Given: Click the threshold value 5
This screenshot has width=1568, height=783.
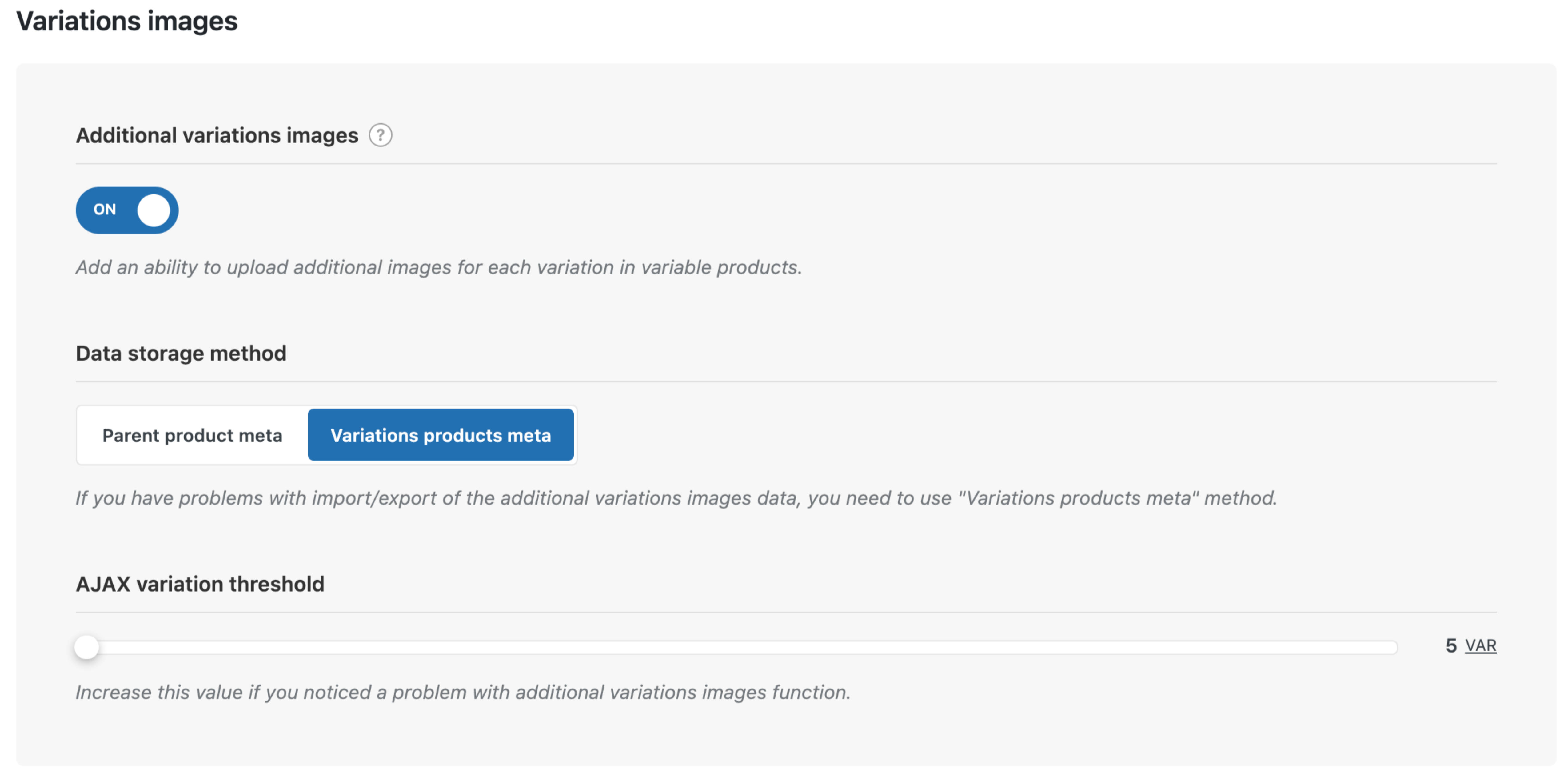Looking at the screenshot, I should tap(1451, 645).
